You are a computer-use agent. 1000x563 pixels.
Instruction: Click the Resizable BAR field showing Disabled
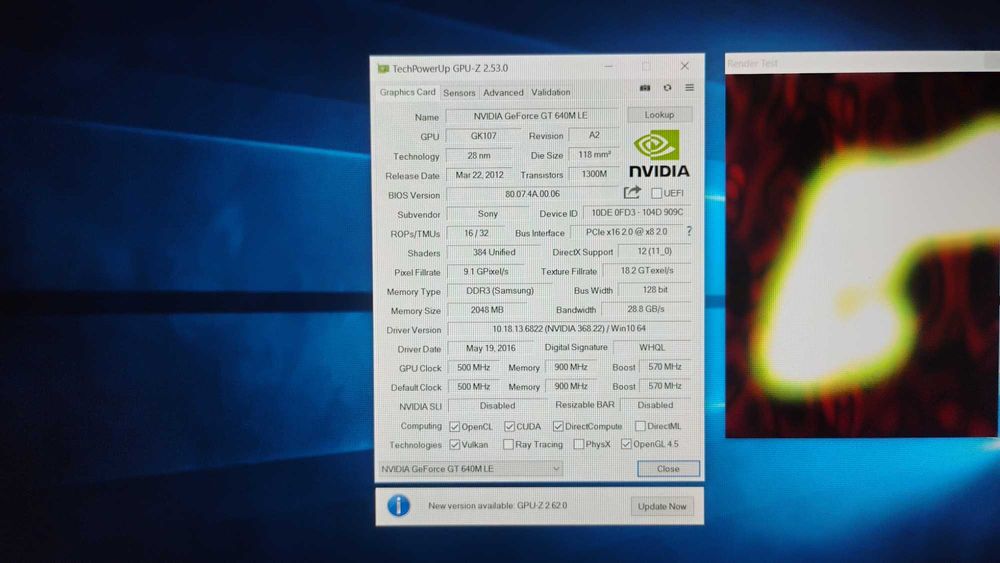(655, 405)
